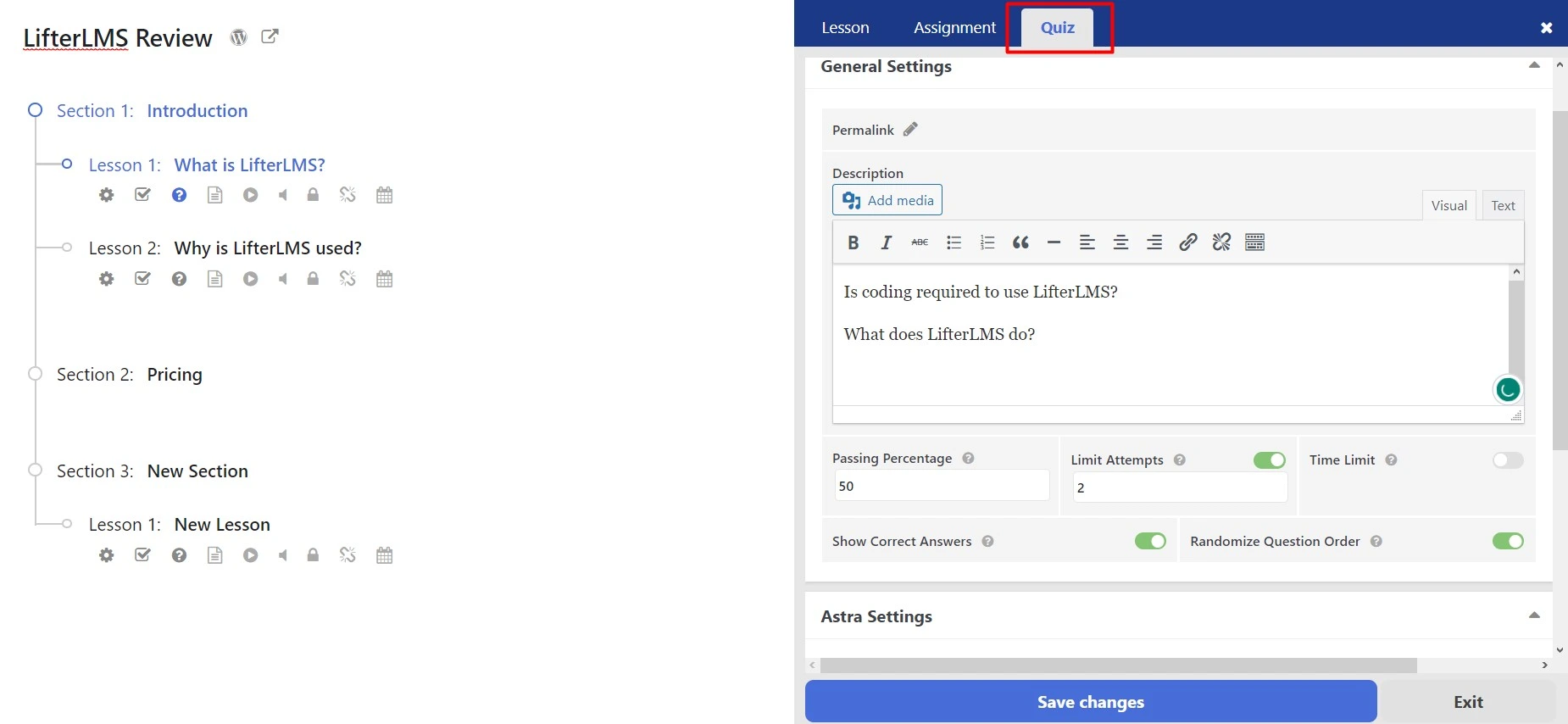Align description text right

pos(1154,242)
